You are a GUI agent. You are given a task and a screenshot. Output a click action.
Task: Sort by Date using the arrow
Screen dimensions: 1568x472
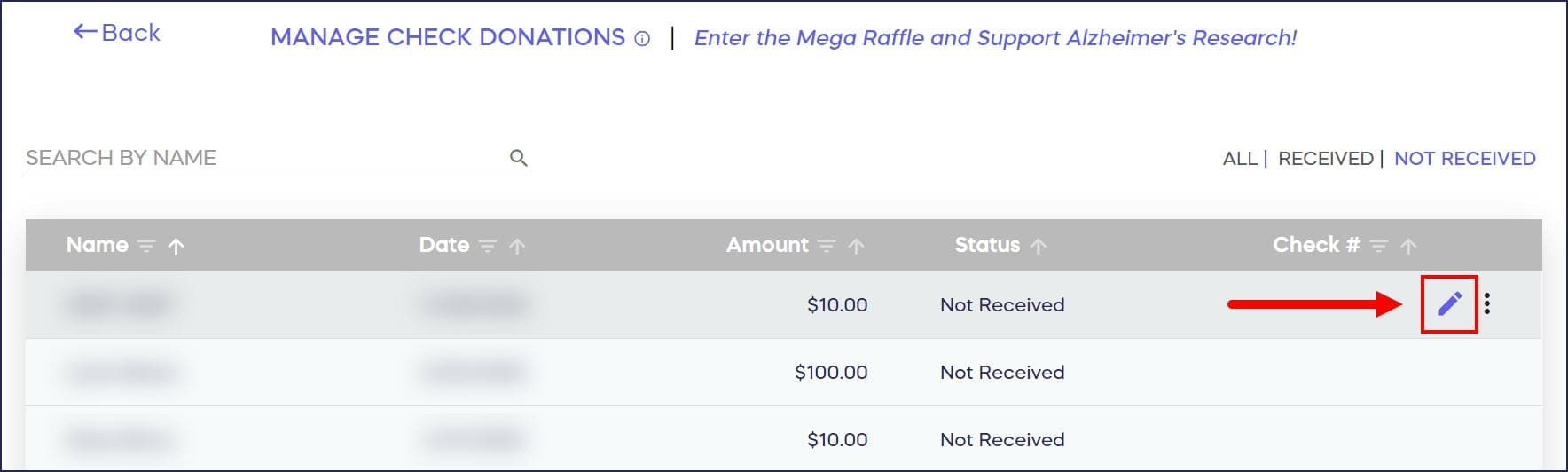coord(517,246)
